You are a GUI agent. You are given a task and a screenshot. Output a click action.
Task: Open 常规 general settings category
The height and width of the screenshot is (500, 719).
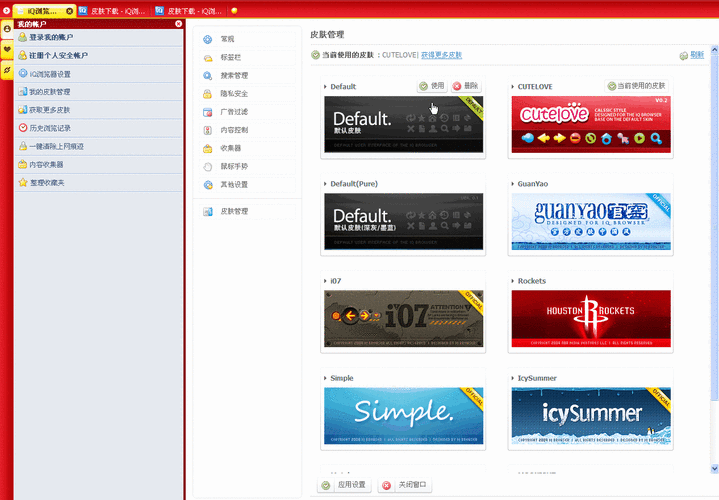(x=227, y=39)
